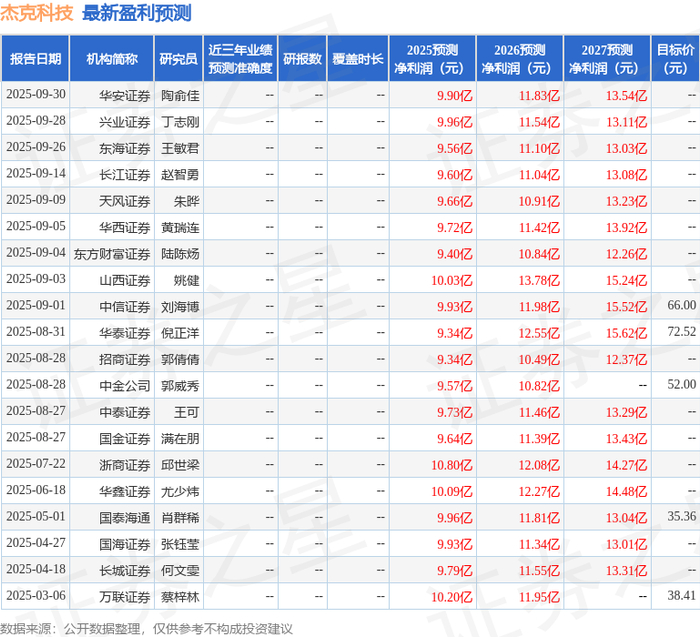Click the 13.92亿 forecast value
The width and height of the screenshot is (700, 637).
click(x=626, y=227)
